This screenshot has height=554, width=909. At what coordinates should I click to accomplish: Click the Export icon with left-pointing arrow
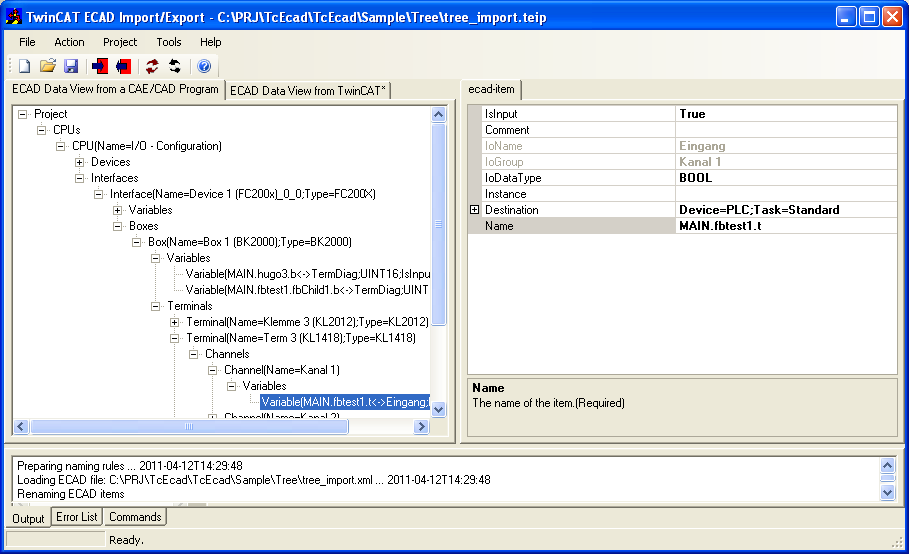123,66
